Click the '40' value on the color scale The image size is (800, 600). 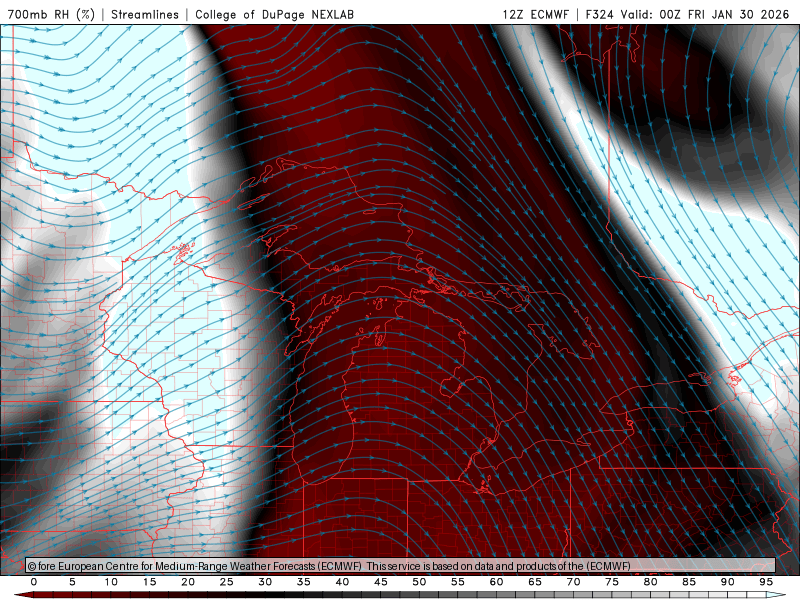(342, 582)
